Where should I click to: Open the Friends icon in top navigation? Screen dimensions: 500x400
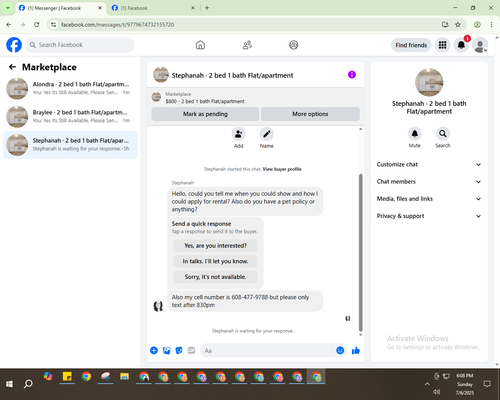(247, 45)
